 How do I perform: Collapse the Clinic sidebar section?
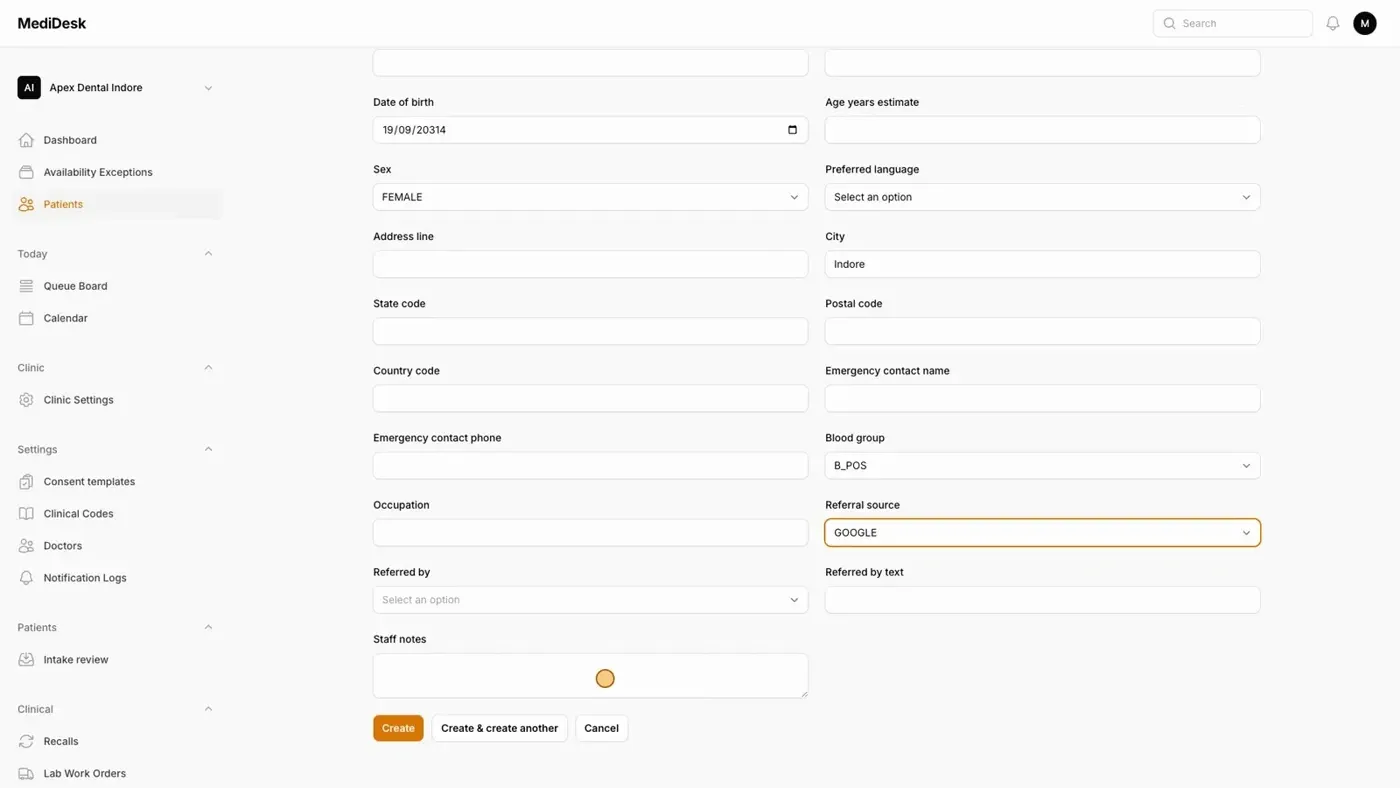208,368
